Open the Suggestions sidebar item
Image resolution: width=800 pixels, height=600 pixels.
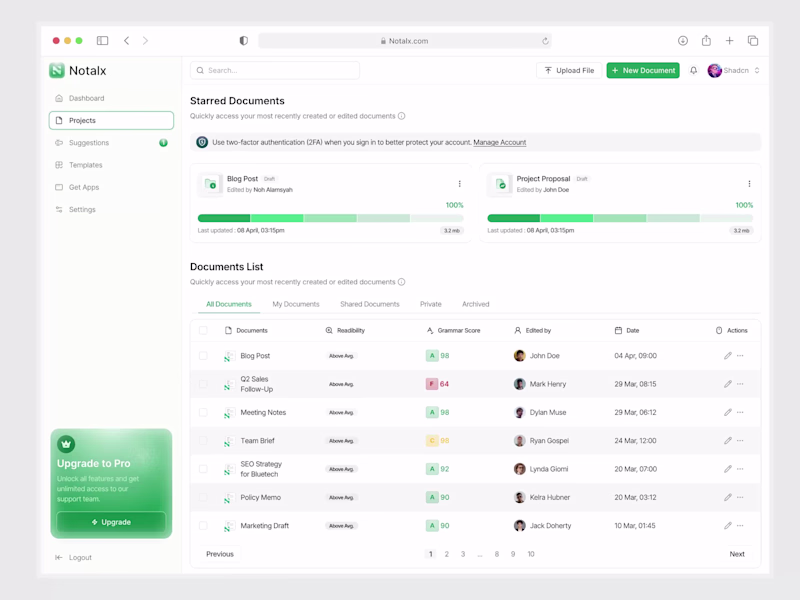(x=111, y=143)
